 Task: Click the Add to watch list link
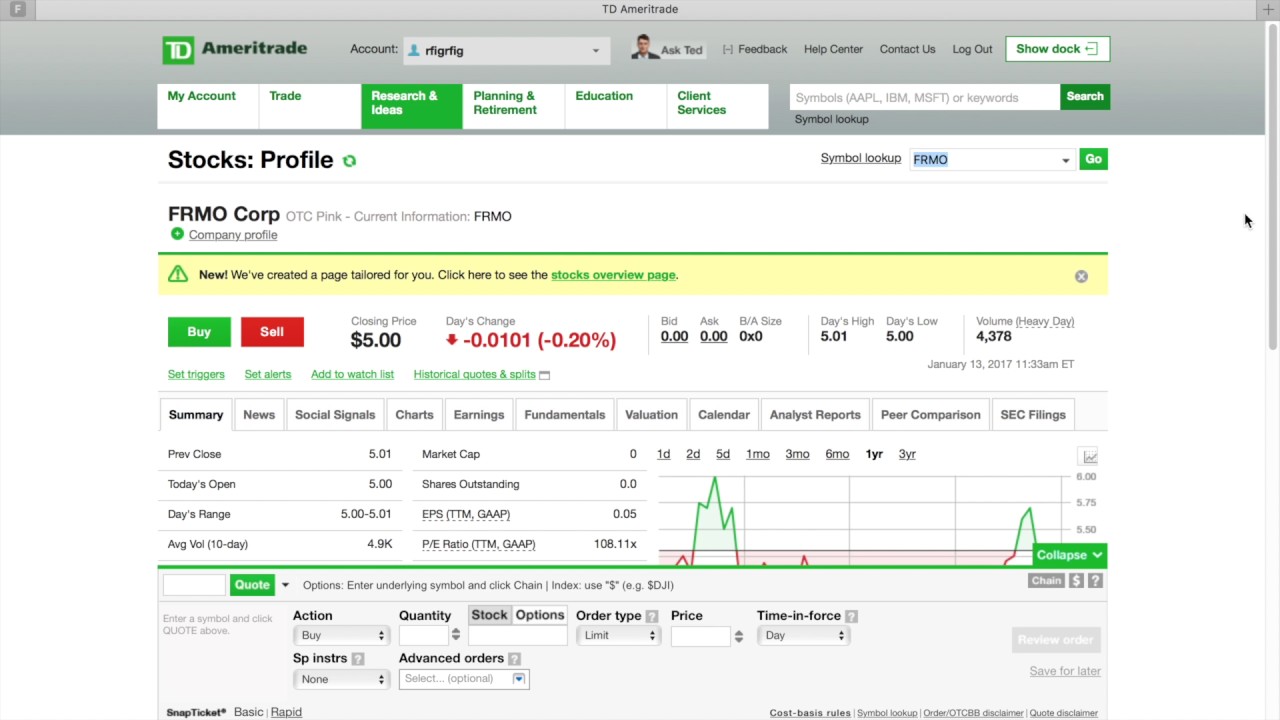click(352, 374)
